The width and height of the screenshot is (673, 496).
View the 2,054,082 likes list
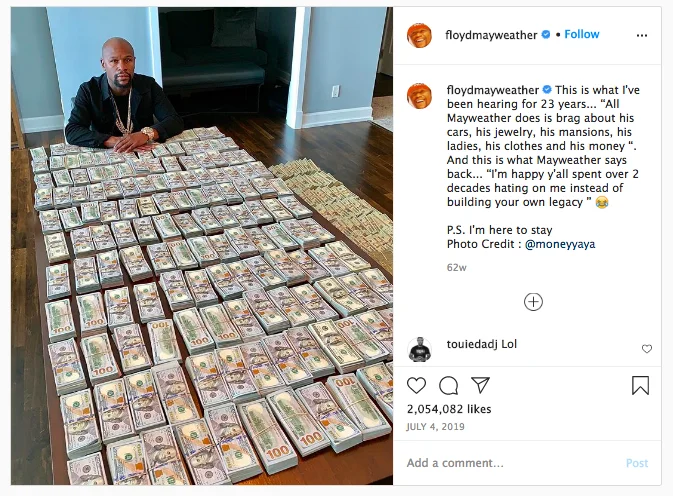pos(449,409)
